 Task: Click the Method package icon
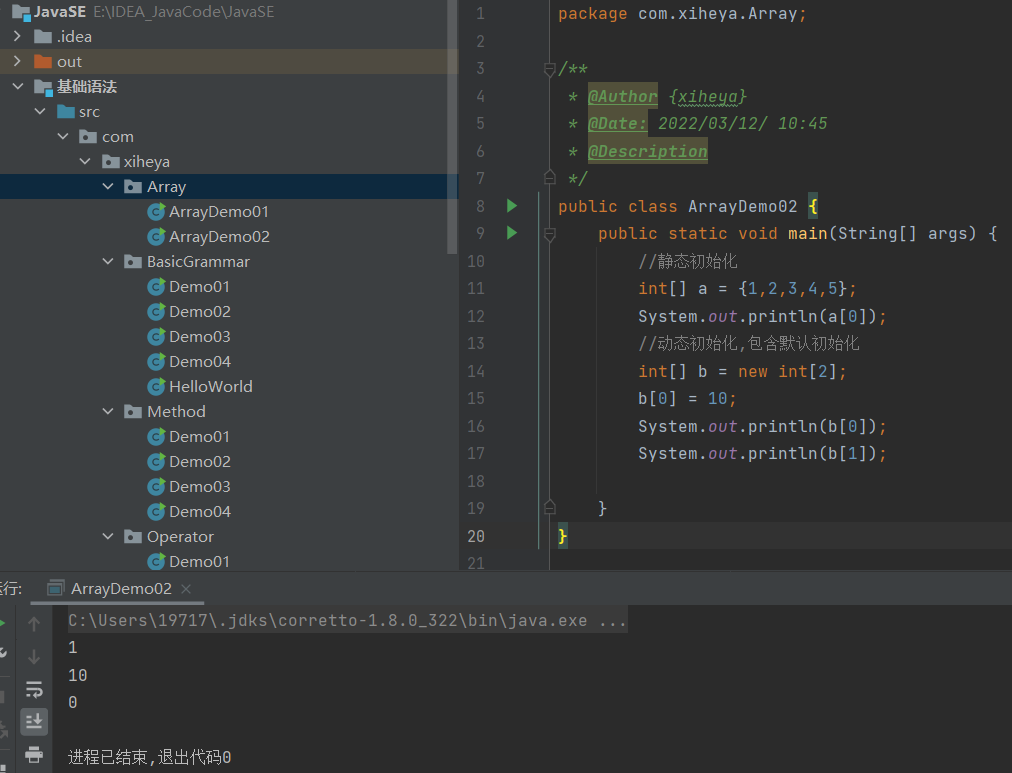click(133, 412)
